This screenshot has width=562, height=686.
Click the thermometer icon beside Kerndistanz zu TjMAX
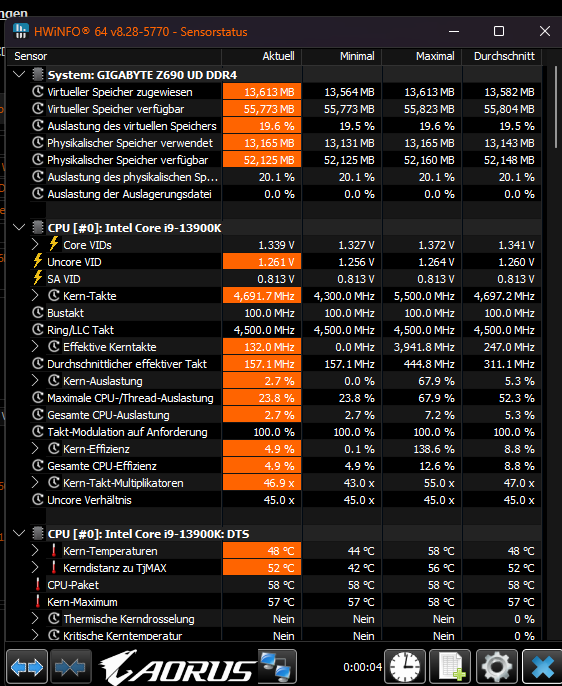pos(54,567)
